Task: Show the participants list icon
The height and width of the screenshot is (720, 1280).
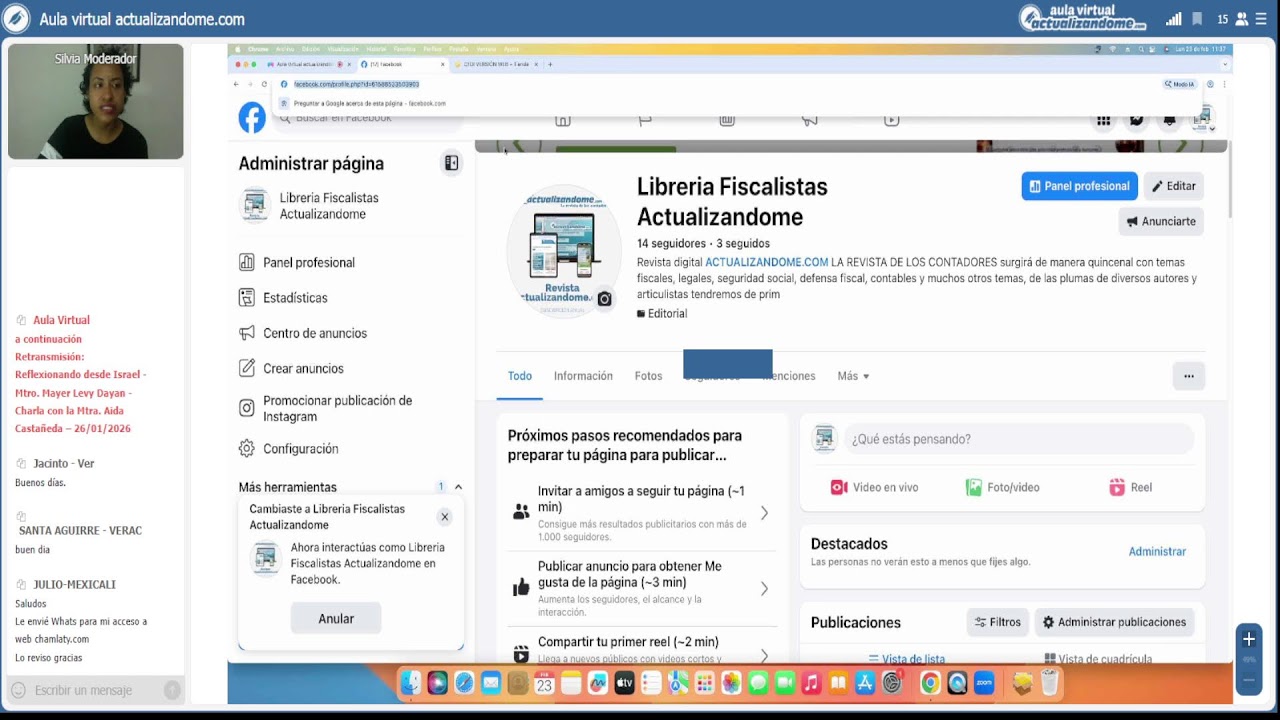Action: click(1242, 19)
